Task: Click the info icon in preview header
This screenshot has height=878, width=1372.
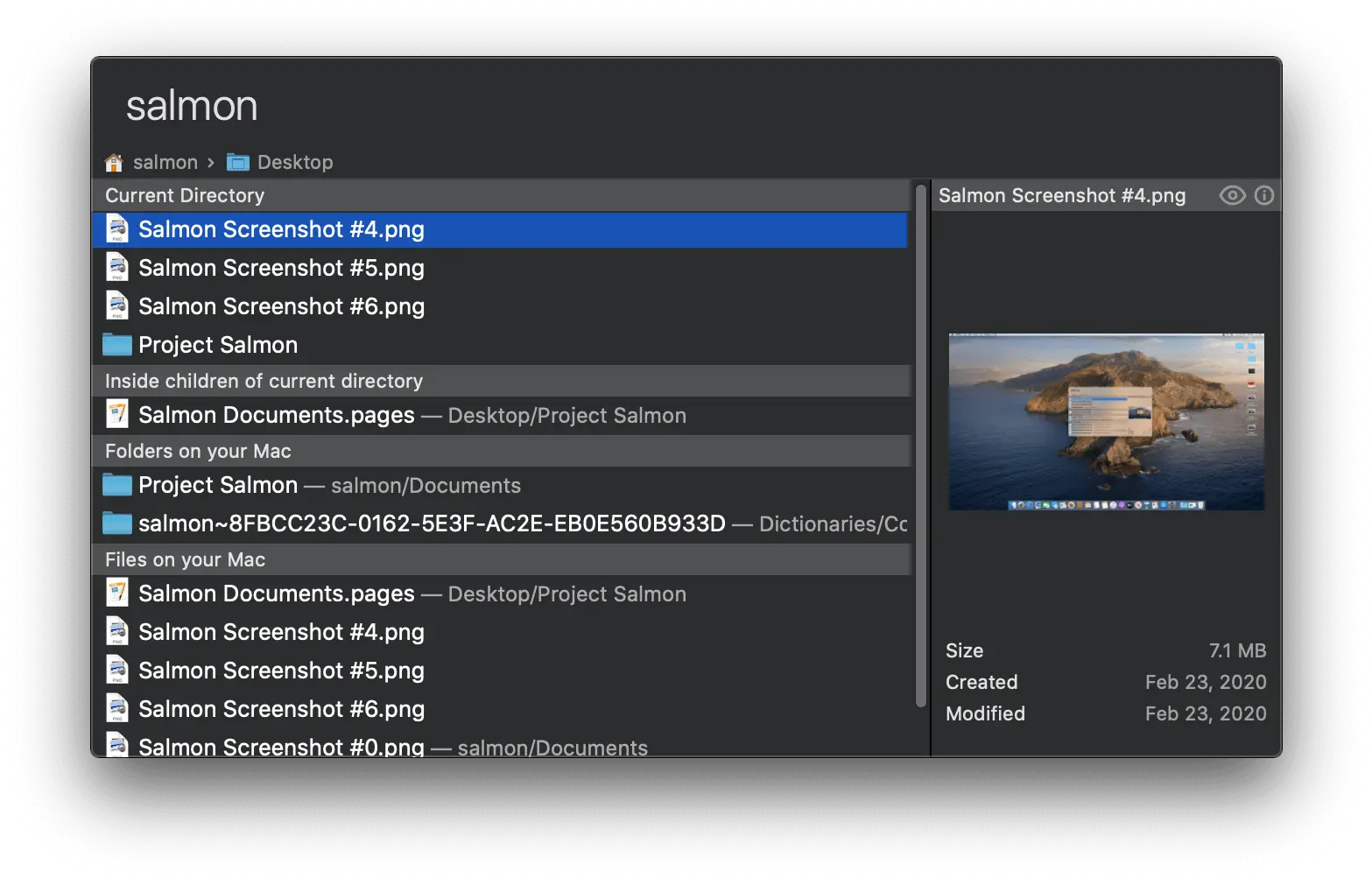Action: click(1263, 195)
